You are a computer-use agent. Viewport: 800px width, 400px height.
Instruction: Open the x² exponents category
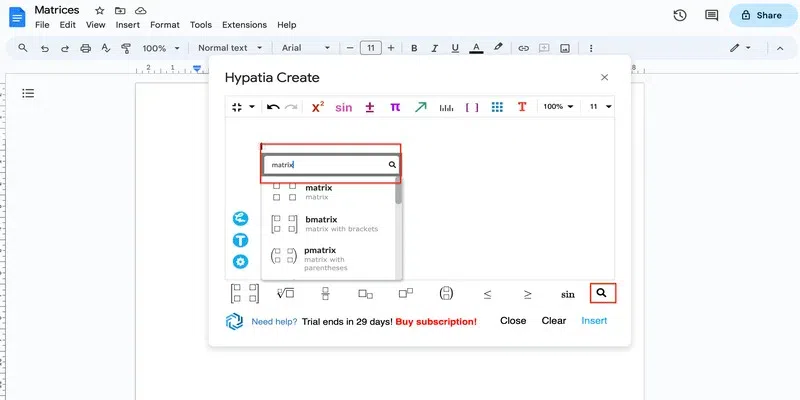point(317,107)
